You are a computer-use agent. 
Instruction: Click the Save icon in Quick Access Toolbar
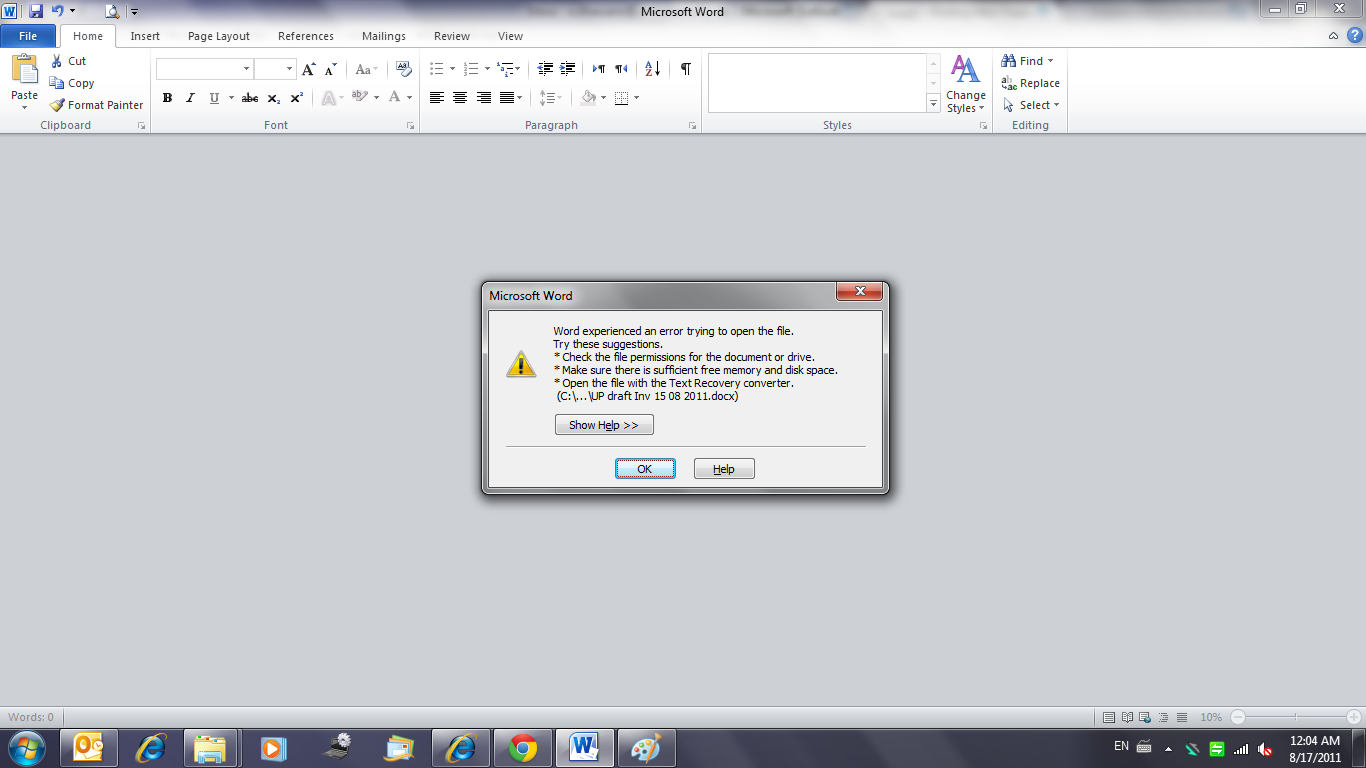point(36,11)
